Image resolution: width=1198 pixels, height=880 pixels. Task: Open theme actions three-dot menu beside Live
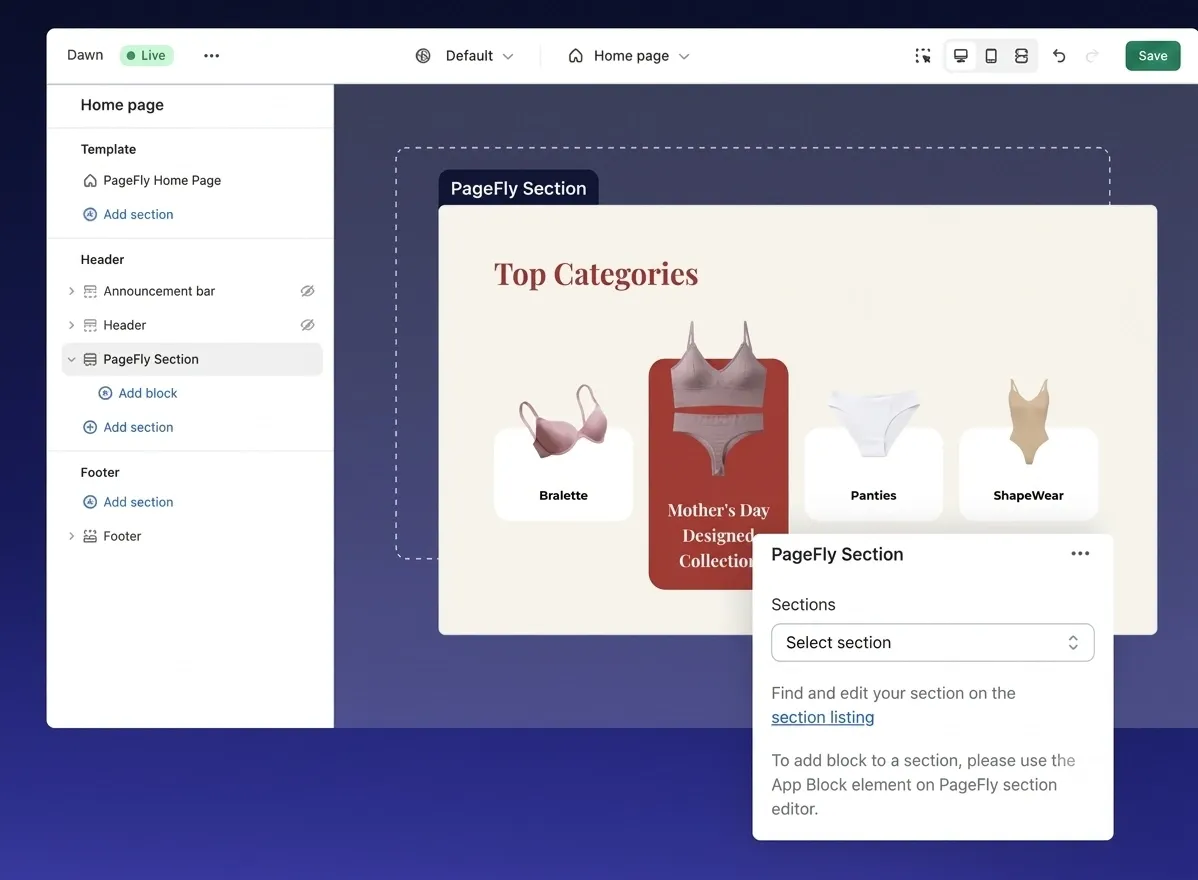(x=212, y=56)
